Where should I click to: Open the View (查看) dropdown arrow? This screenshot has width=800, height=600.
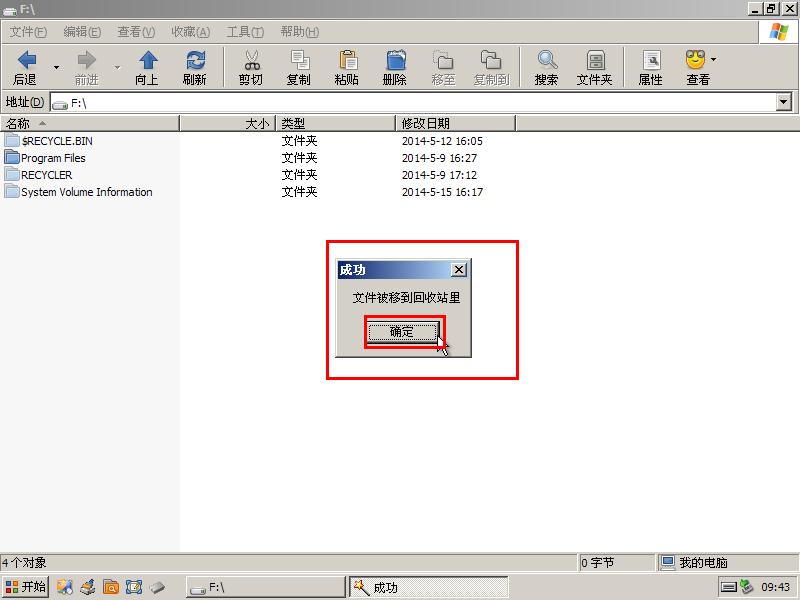(x=714, y=60)
